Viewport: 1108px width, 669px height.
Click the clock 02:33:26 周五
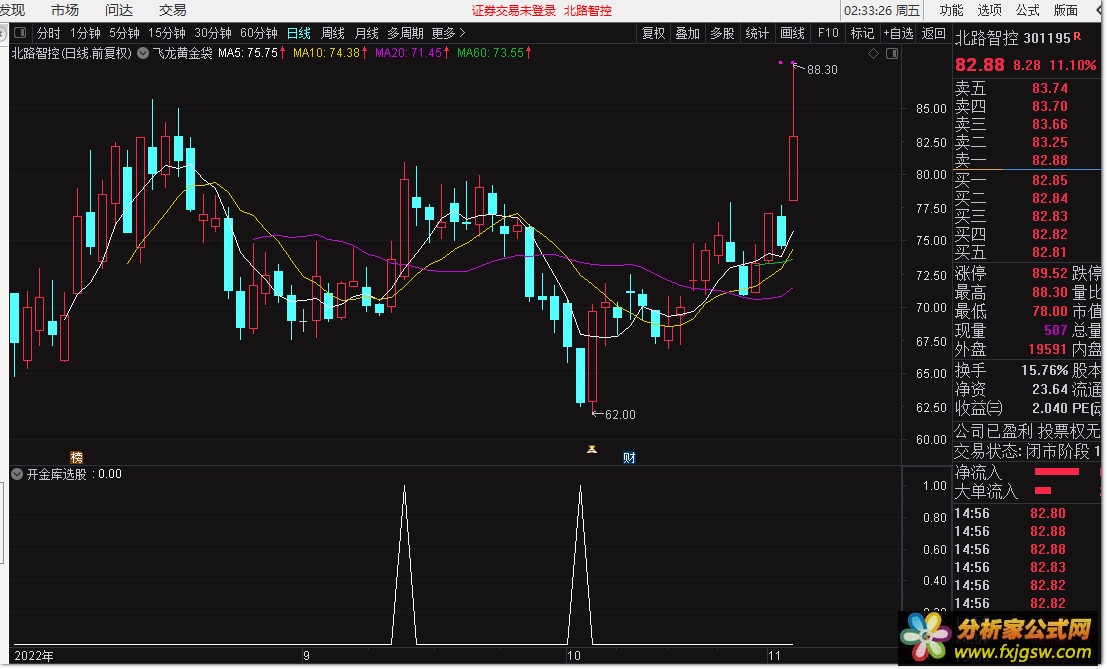pos(882,11)
